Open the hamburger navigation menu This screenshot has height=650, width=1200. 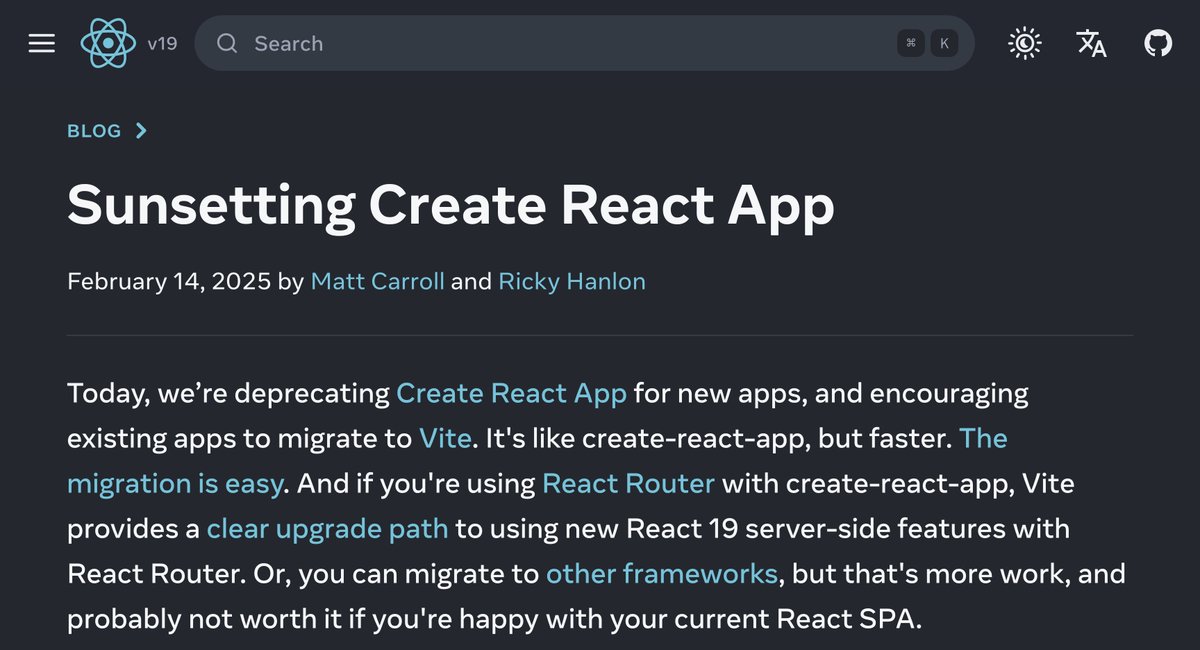point(42,43)
